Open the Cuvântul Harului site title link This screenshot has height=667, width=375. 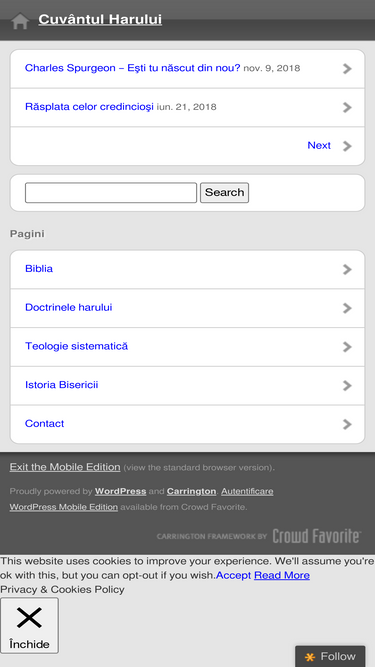coord(100,20)
